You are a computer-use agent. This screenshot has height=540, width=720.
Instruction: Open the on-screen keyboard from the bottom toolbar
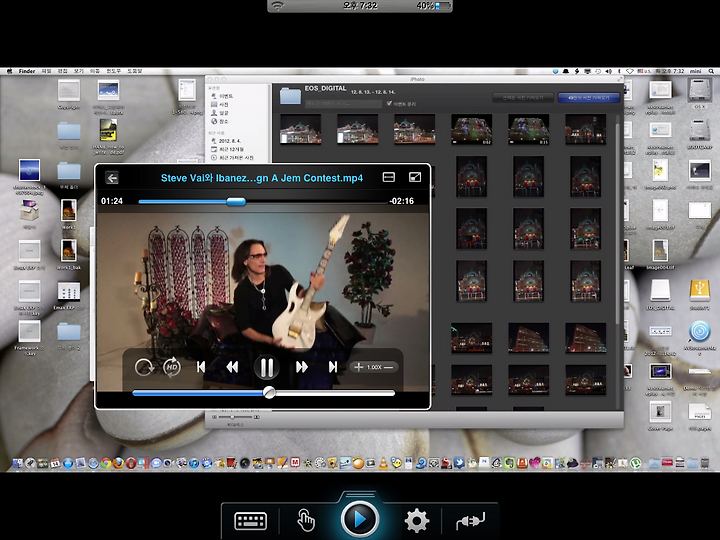pos(250,521)
